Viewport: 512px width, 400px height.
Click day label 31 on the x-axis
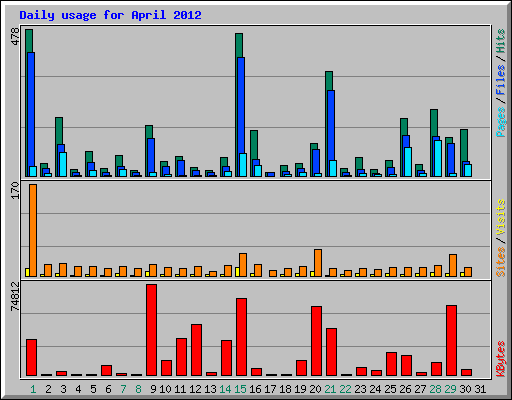point(480,389)
